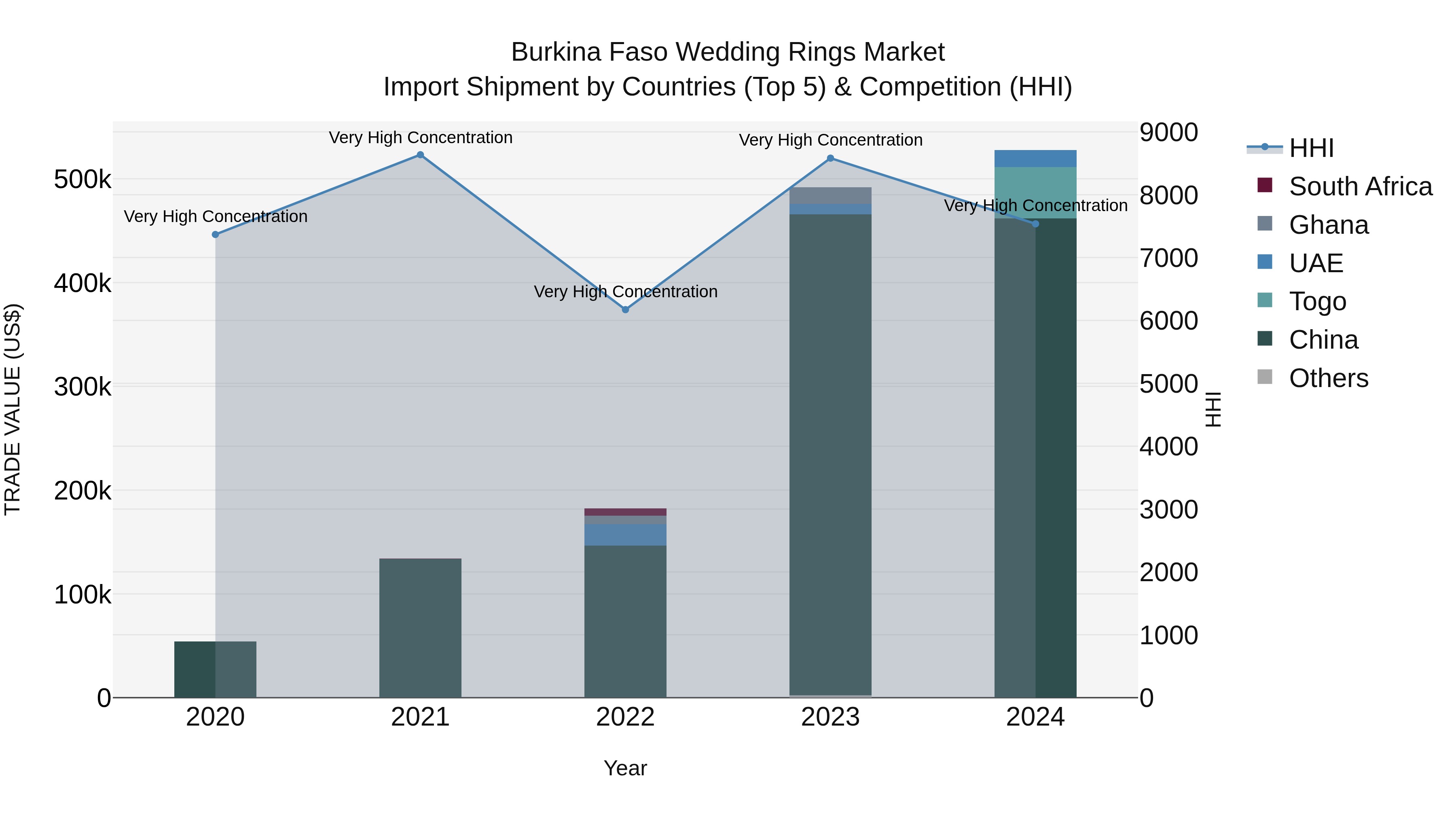Image resolution: width=1456 pixels, height=819 pixels.
Task: Click the 5000 HHI axis tick label
Action: [x=1169, y=384]
